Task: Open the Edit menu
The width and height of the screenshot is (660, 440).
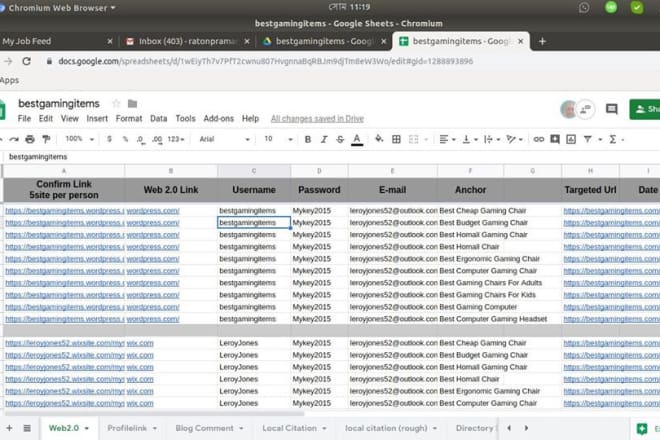Action: pyautogui.click(x=45, y=119)
